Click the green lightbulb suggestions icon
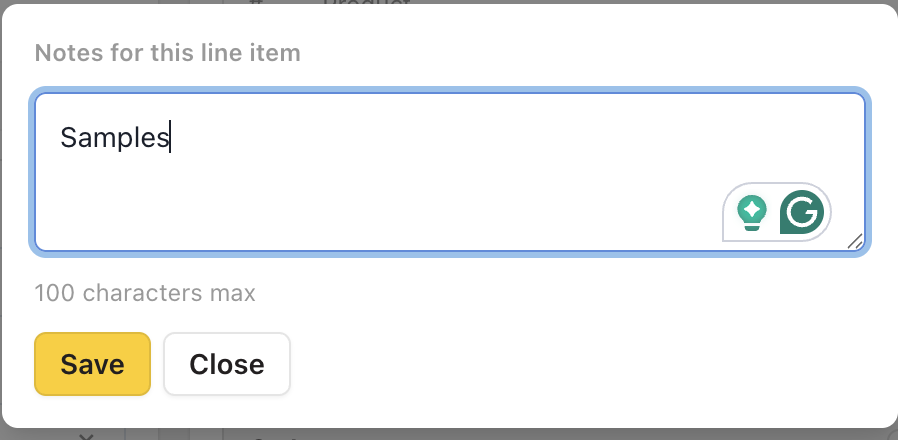The width and height of the screenshot is (898, 440). 752,212
